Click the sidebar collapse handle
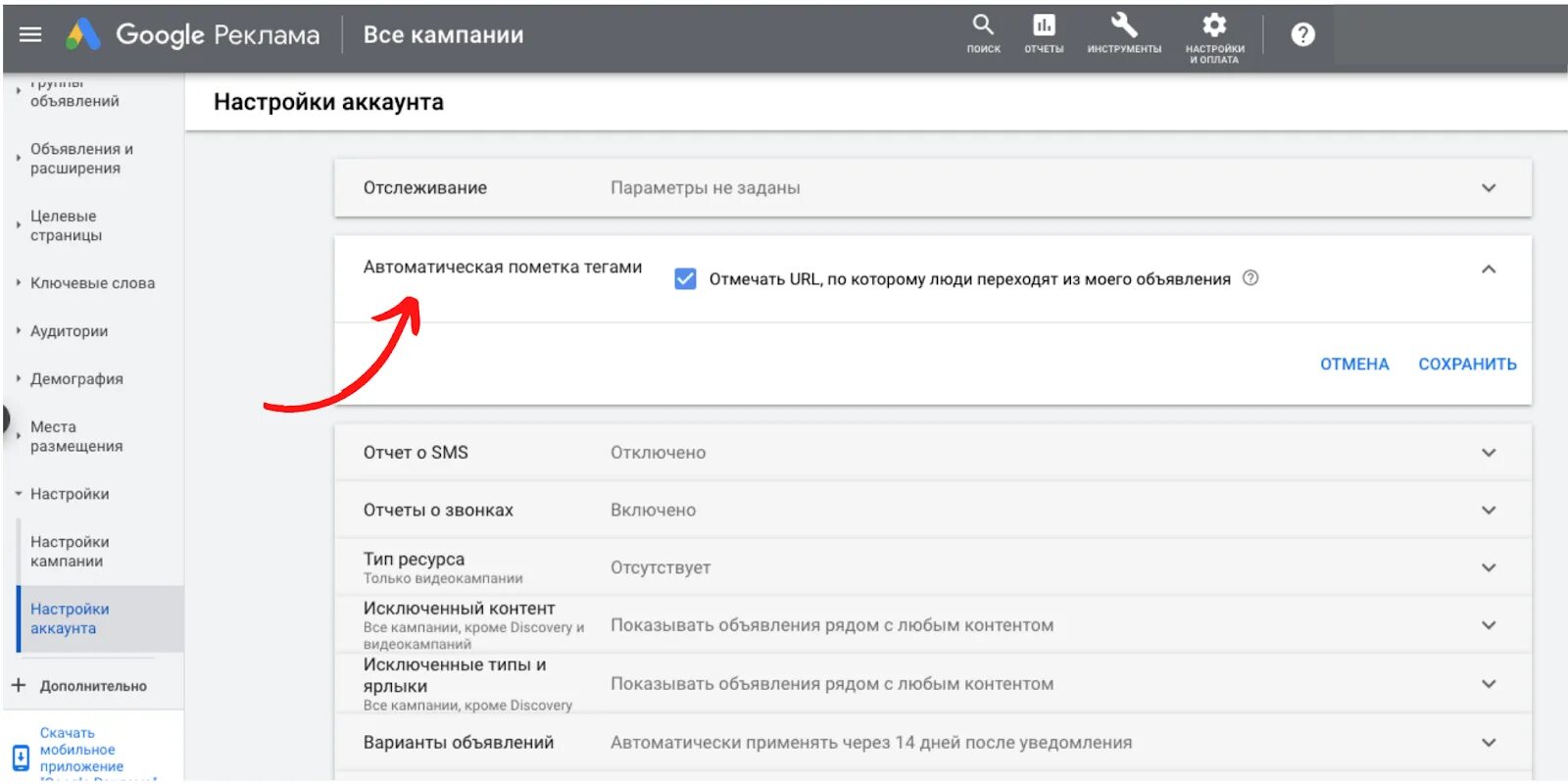1568x784 pixels. coord(5,420)
